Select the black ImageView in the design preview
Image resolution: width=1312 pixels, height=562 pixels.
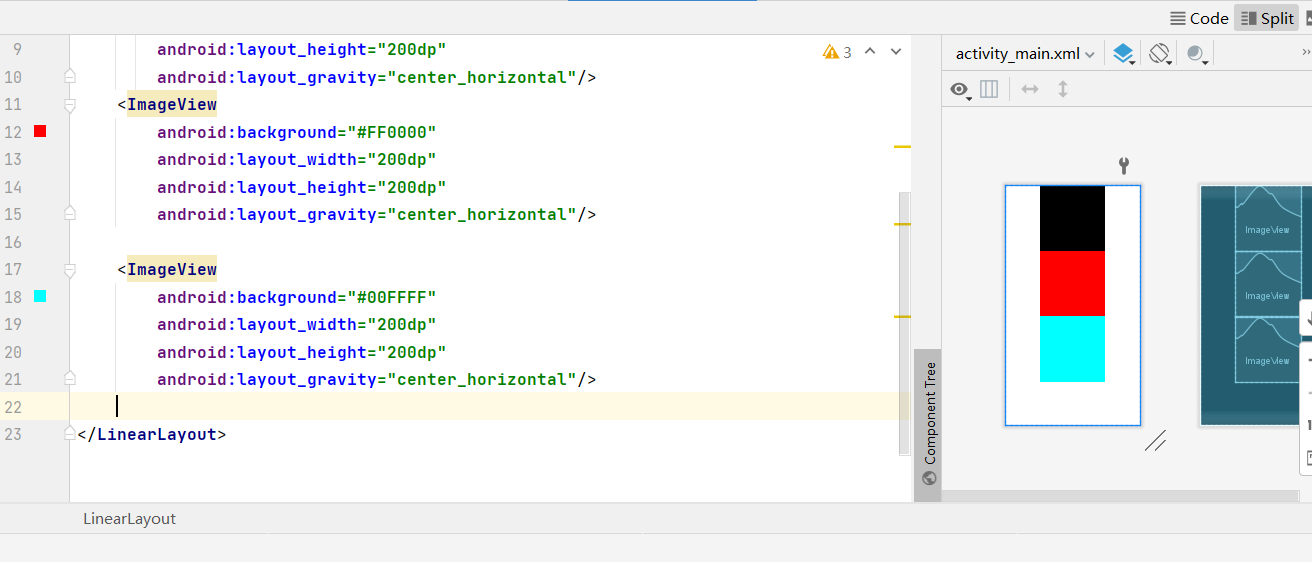click(x=1072, y=218)
